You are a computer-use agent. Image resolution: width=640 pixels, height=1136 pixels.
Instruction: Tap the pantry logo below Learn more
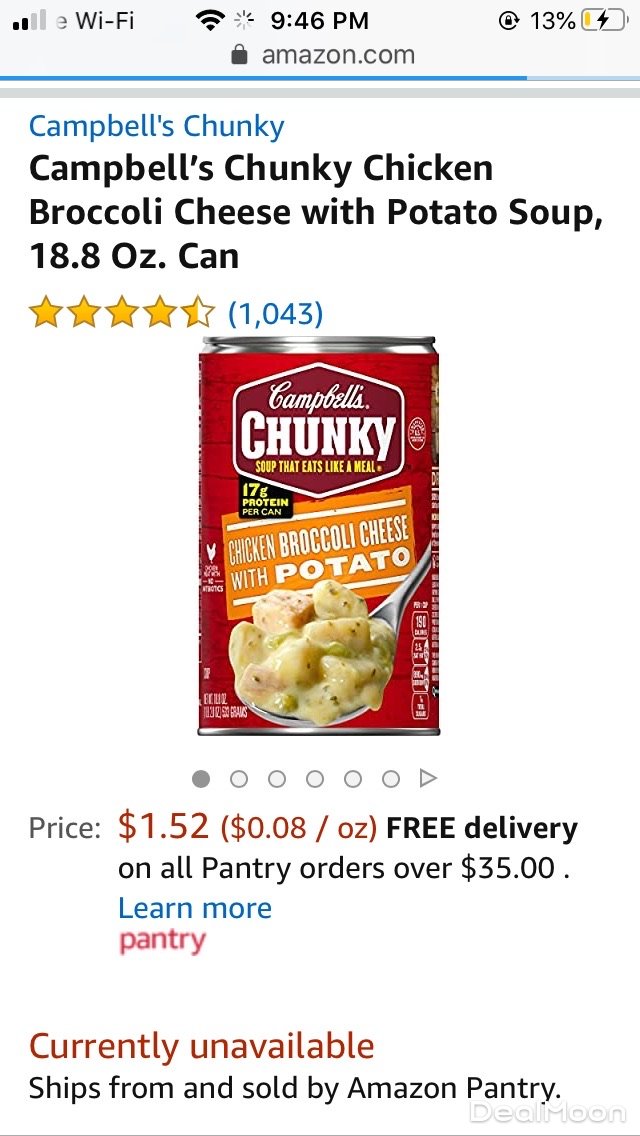pos(162,941)
